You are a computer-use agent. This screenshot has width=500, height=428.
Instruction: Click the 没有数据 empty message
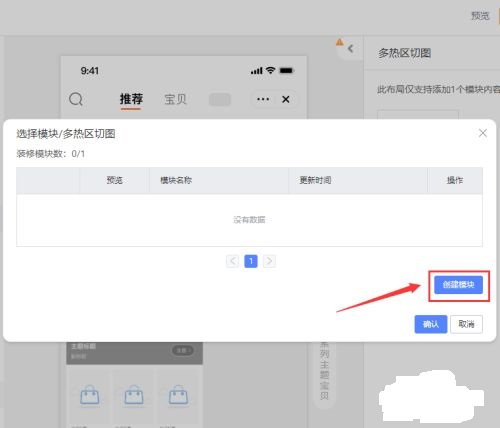point(249,220)
